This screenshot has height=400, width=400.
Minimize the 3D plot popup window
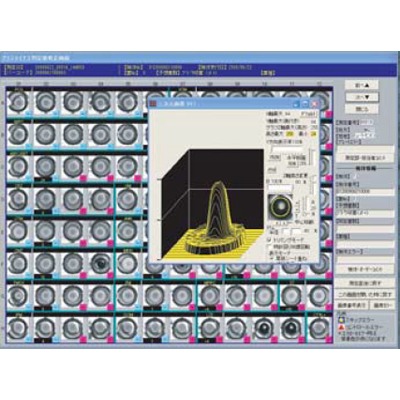pyautogui.click(x=297, y=104)
